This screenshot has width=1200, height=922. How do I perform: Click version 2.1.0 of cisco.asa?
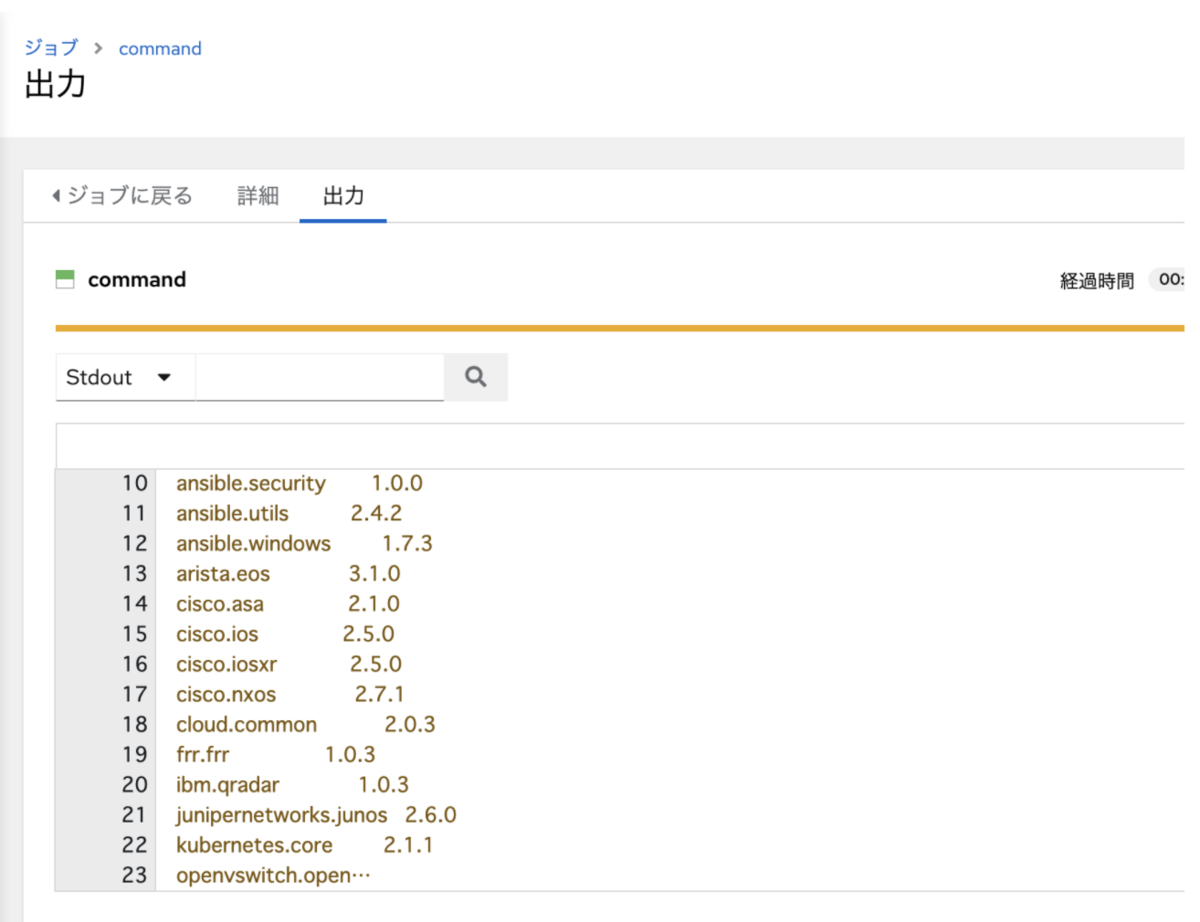(374, 603)
